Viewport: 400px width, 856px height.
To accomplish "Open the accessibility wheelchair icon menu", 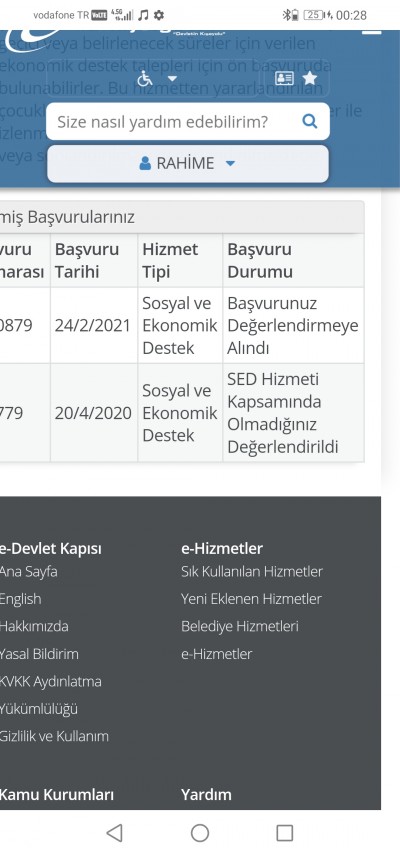I will coord(145,79).
